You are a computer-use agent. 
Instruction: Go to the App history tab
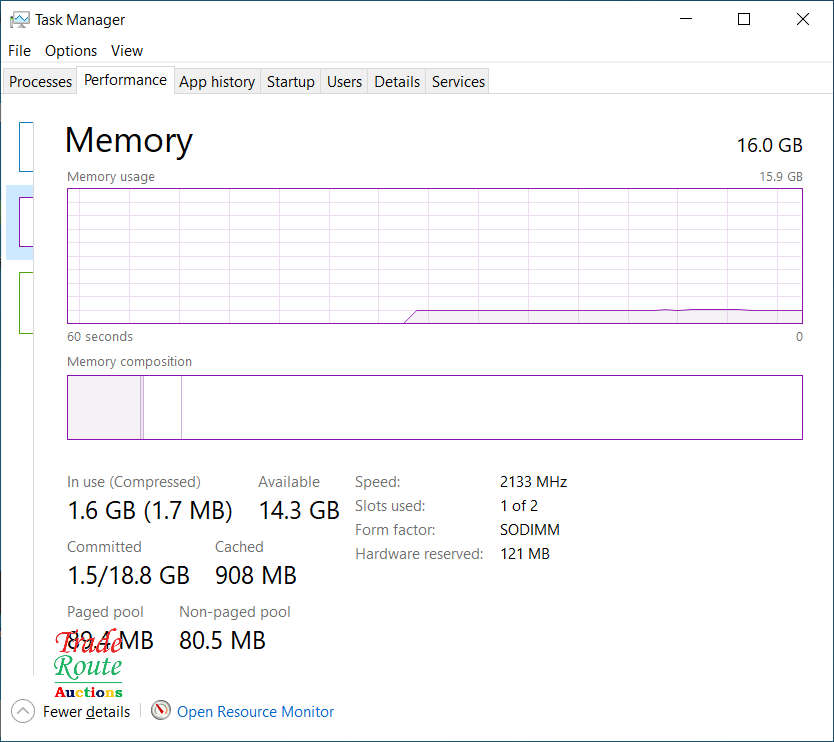coord(217,82)
